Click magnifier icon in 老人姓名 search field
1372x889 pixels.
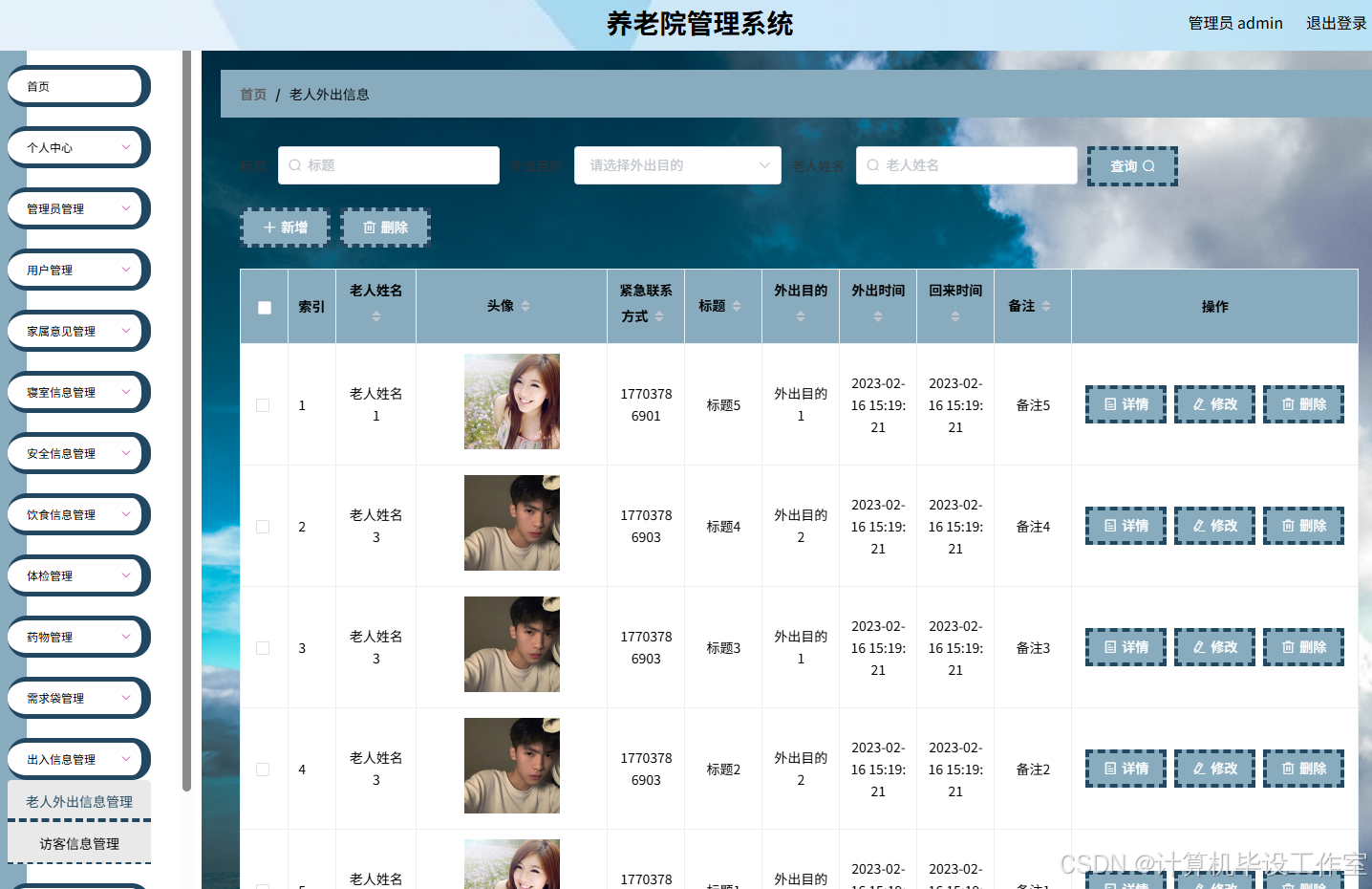click(x=873, y=165)
